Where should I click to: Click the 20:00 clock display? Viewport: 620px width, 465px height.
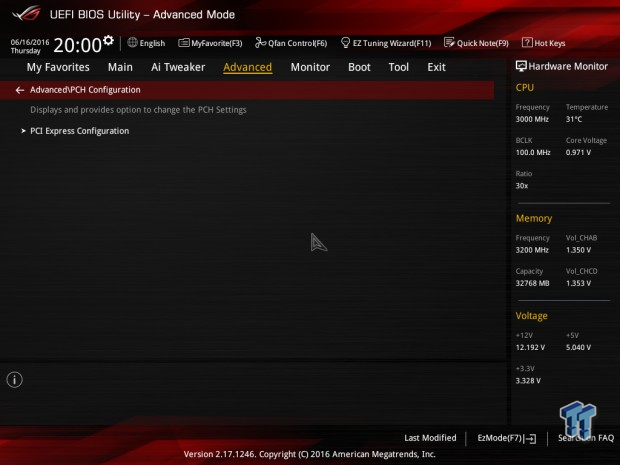click(x=78, y=45)
